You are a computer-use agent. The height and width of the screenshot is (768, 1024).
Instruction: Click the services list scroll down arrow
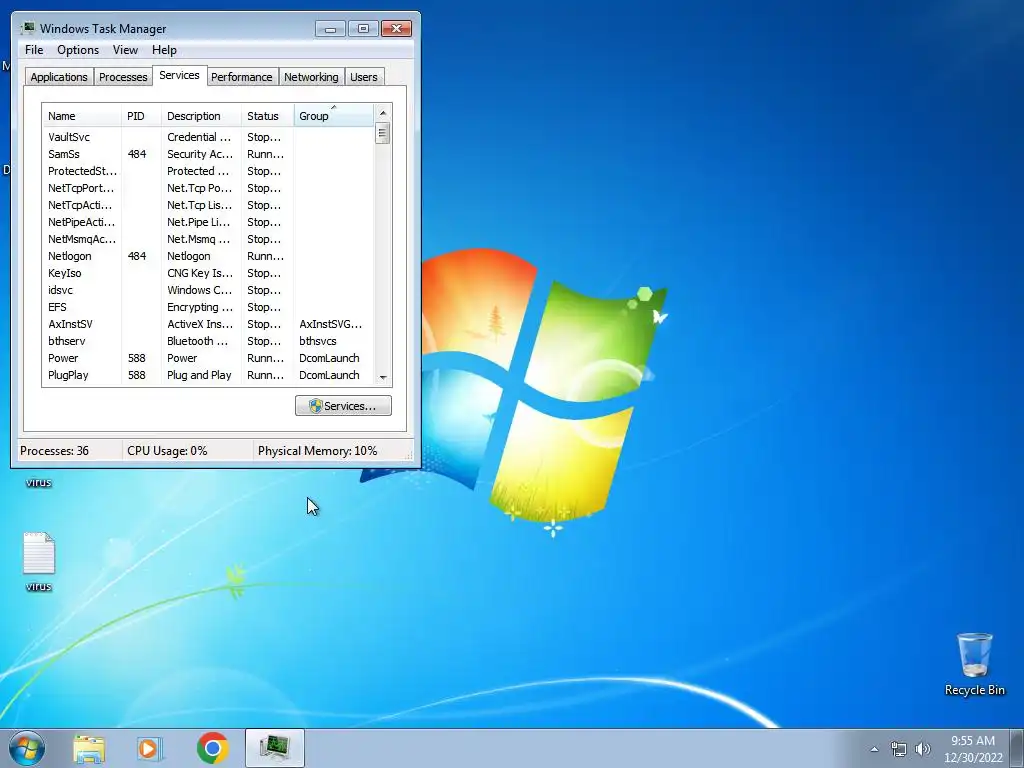(383, 377)
